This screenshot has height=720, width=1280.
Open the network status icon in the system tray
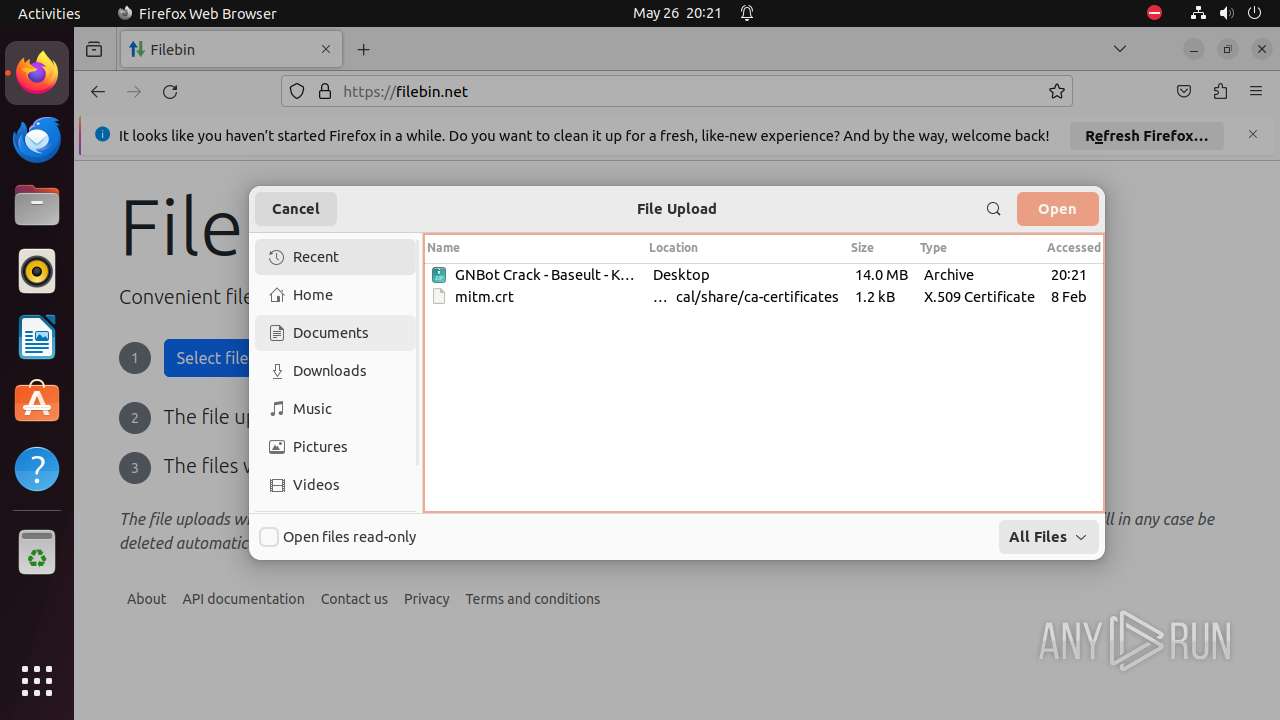[x=1199, y=13]
